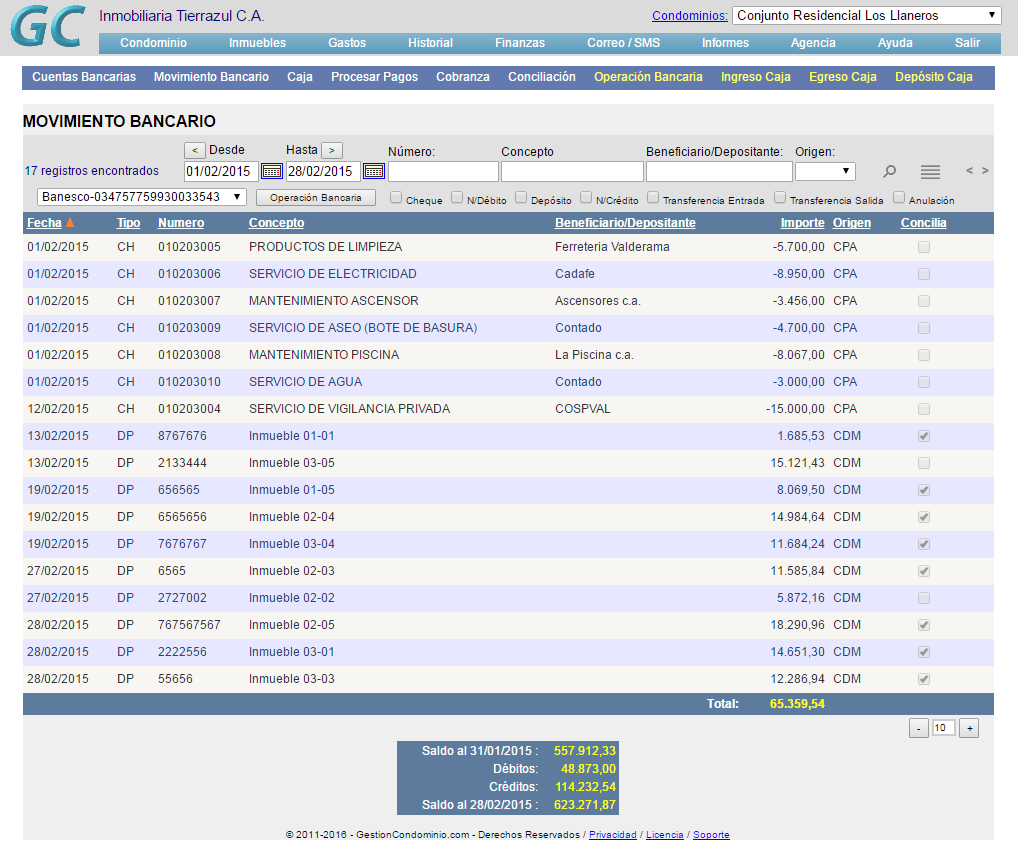This screenshot has height=858, width=1018.
Task: Click the Condominios label link
Action: pyautogui.click(x=689, y=16)
